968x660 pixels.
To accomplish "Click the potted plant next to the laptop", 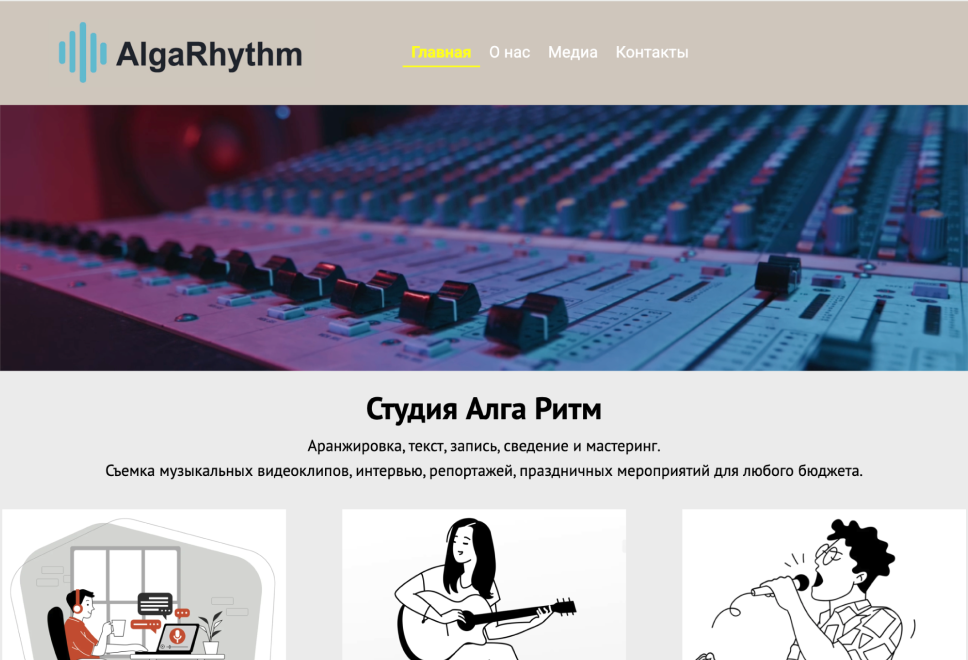I will click(x=212, y=631).
